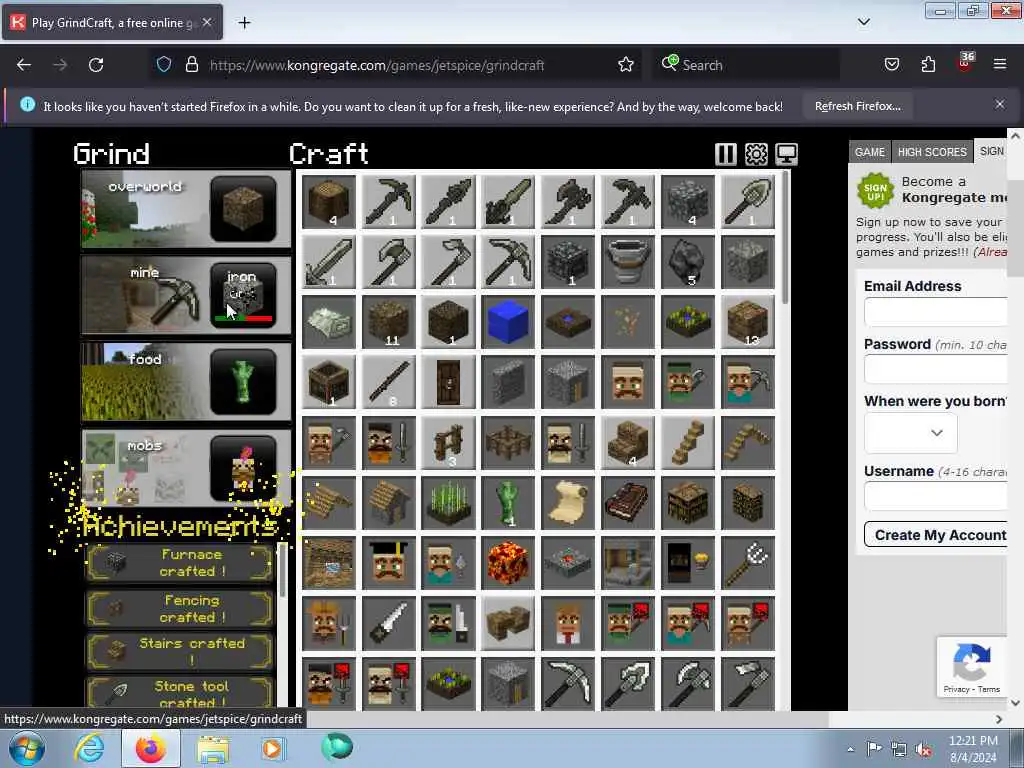This screenshot has height=768, width=1024.
Task: Open the HIGH SCORES tab
Action: [932, 152]
